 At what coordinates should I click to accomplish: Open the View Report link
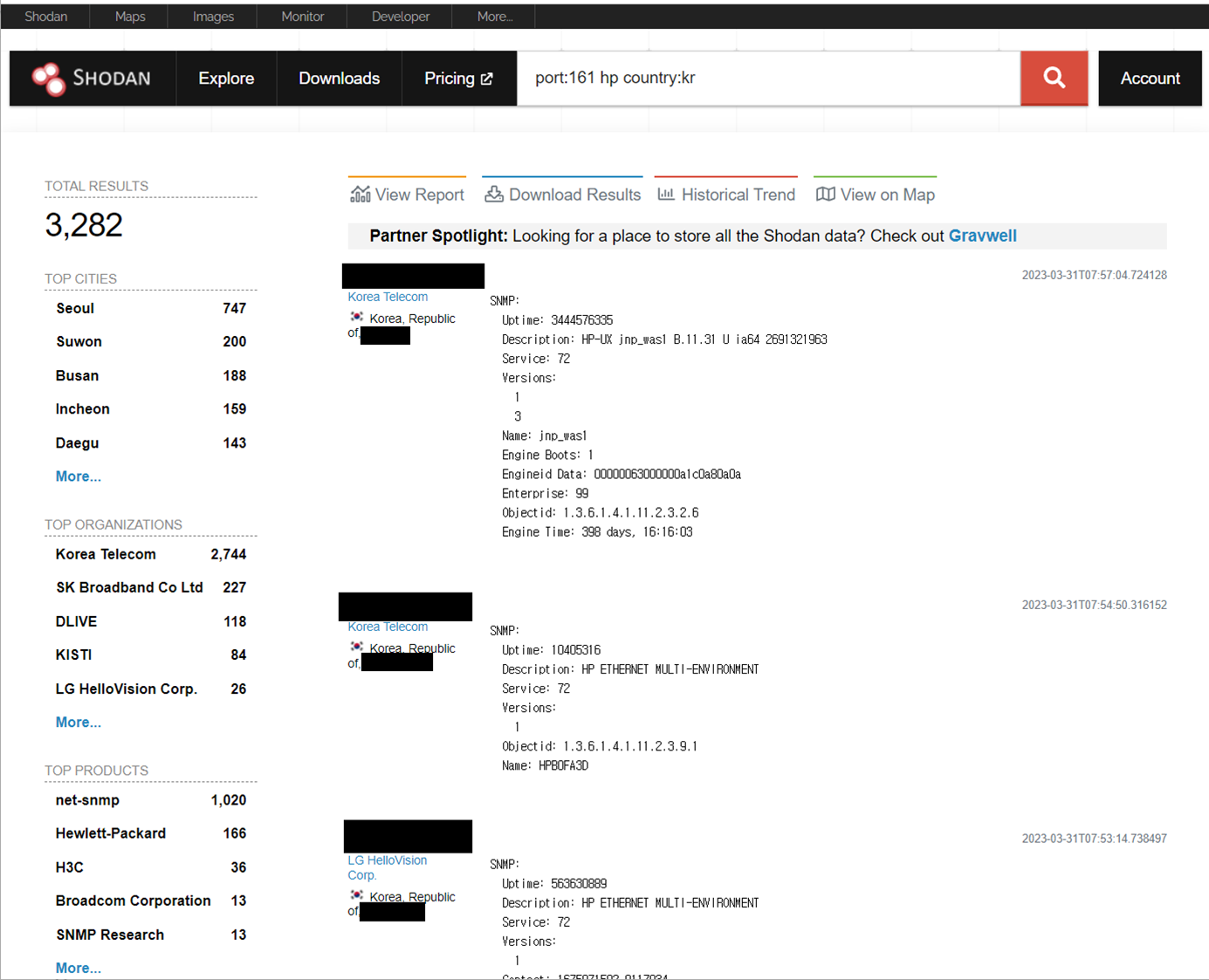coord(407,194)
